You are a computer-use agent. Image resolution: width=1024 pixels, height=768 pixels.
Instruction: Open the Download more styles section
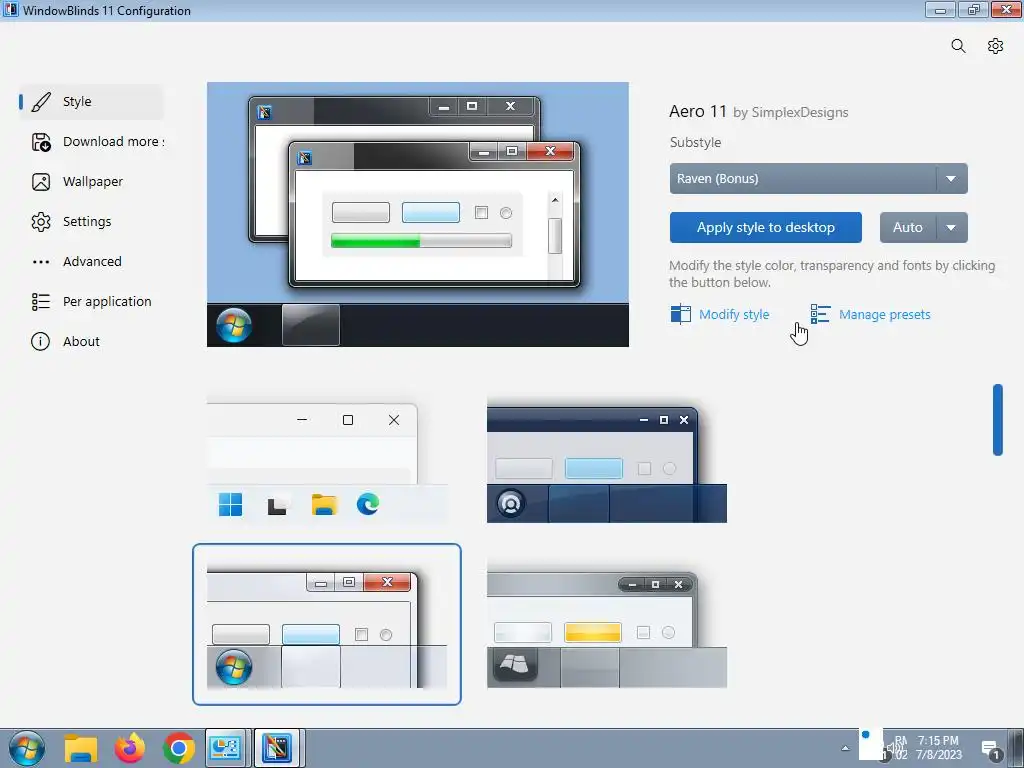coord(114,142)
